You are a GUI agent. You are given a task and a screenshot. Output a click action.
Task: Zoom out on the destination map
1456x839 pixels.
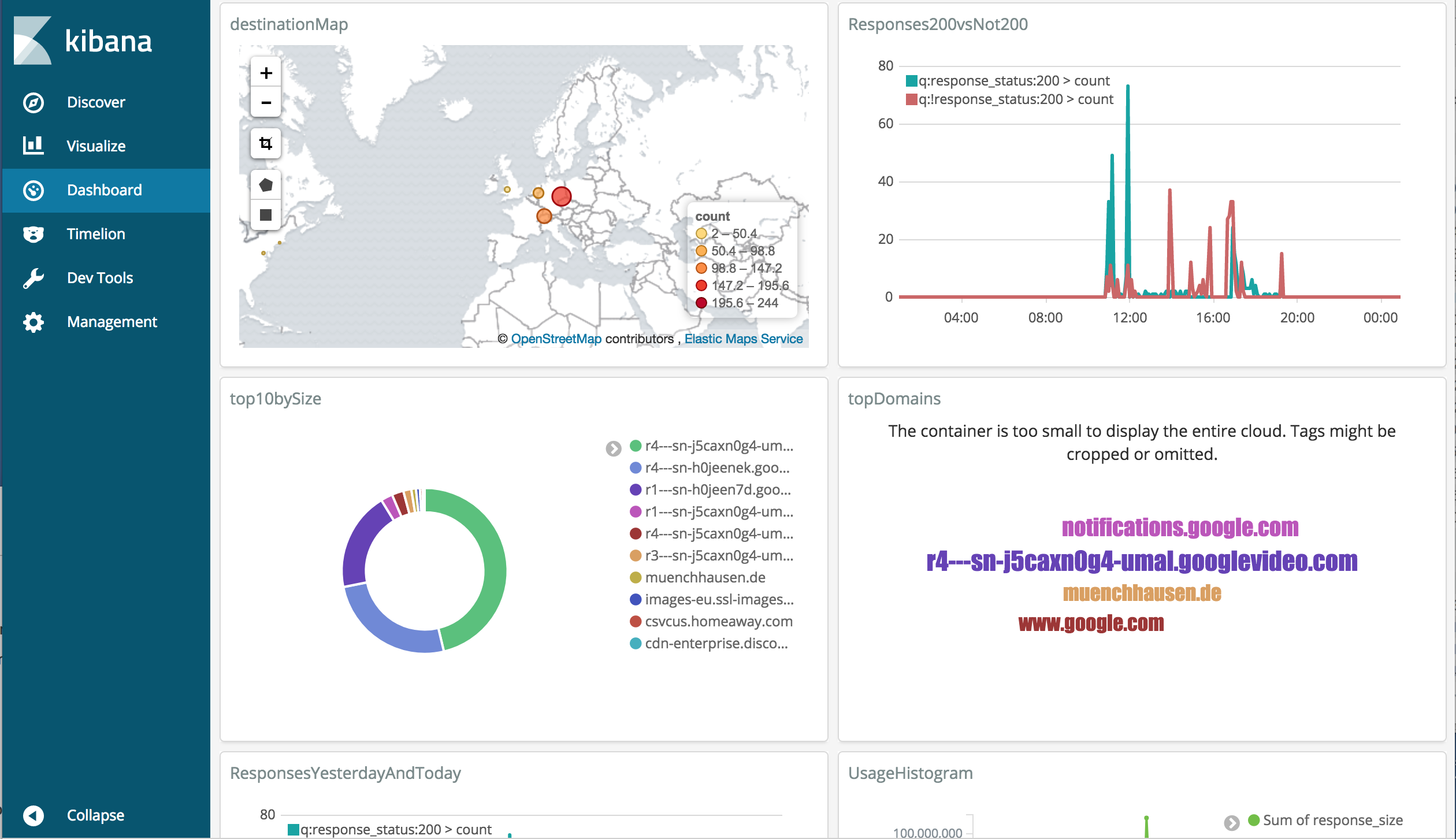click(x=266, y=103)
